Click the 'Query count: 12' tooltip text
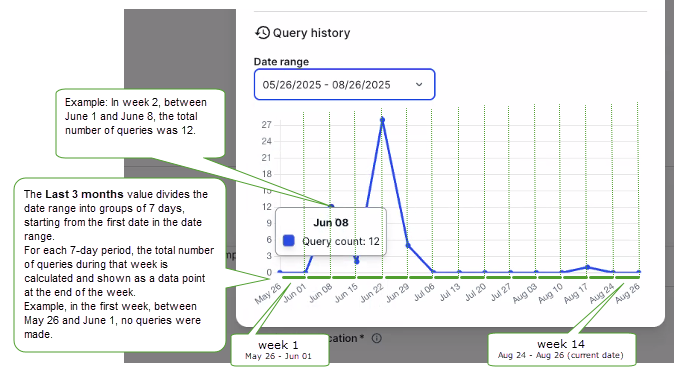The image size is (674, 370). 341,241
